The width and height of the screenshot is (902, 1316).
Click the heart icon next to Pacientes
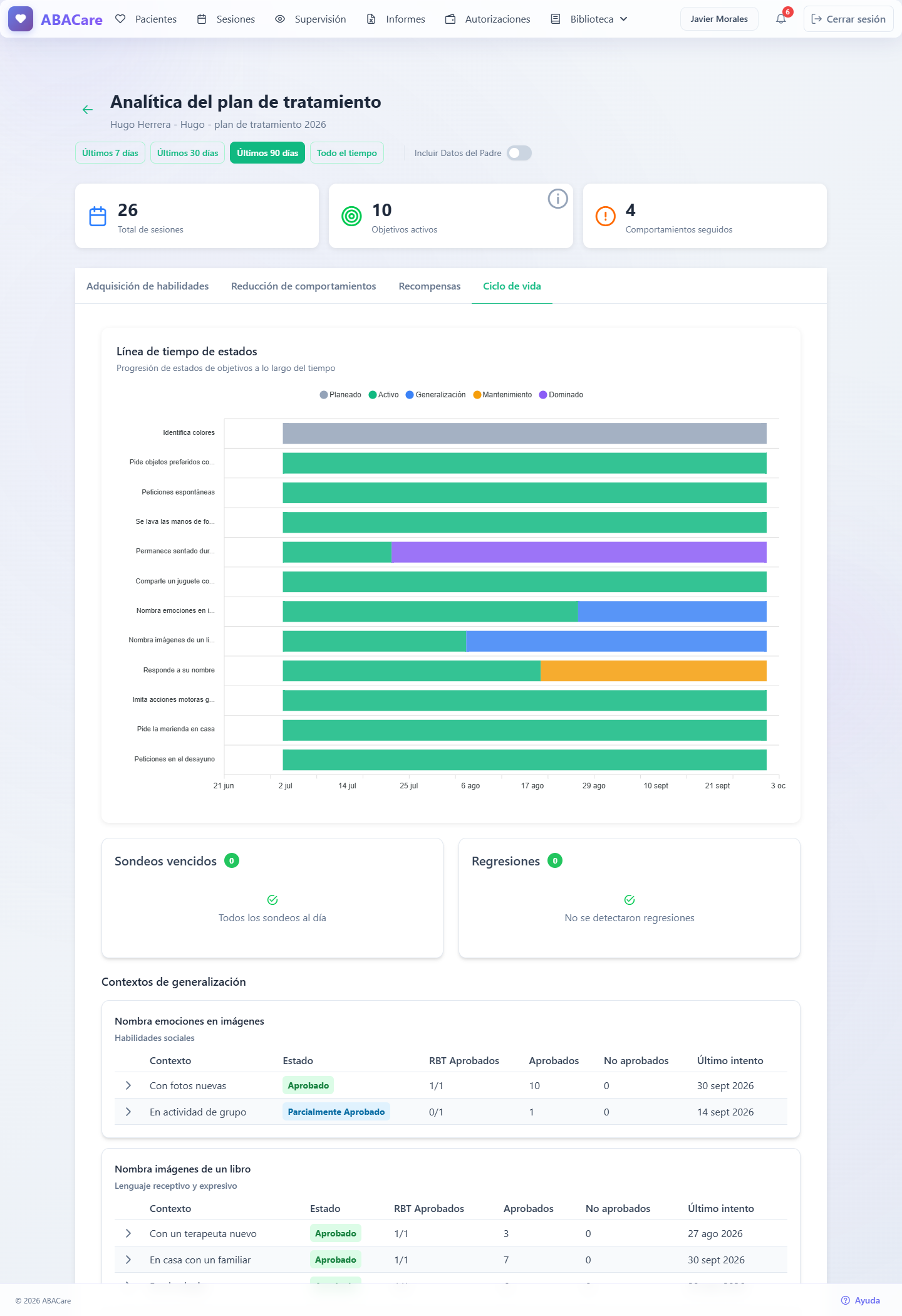pyautogui.click(x=120, y=19)
